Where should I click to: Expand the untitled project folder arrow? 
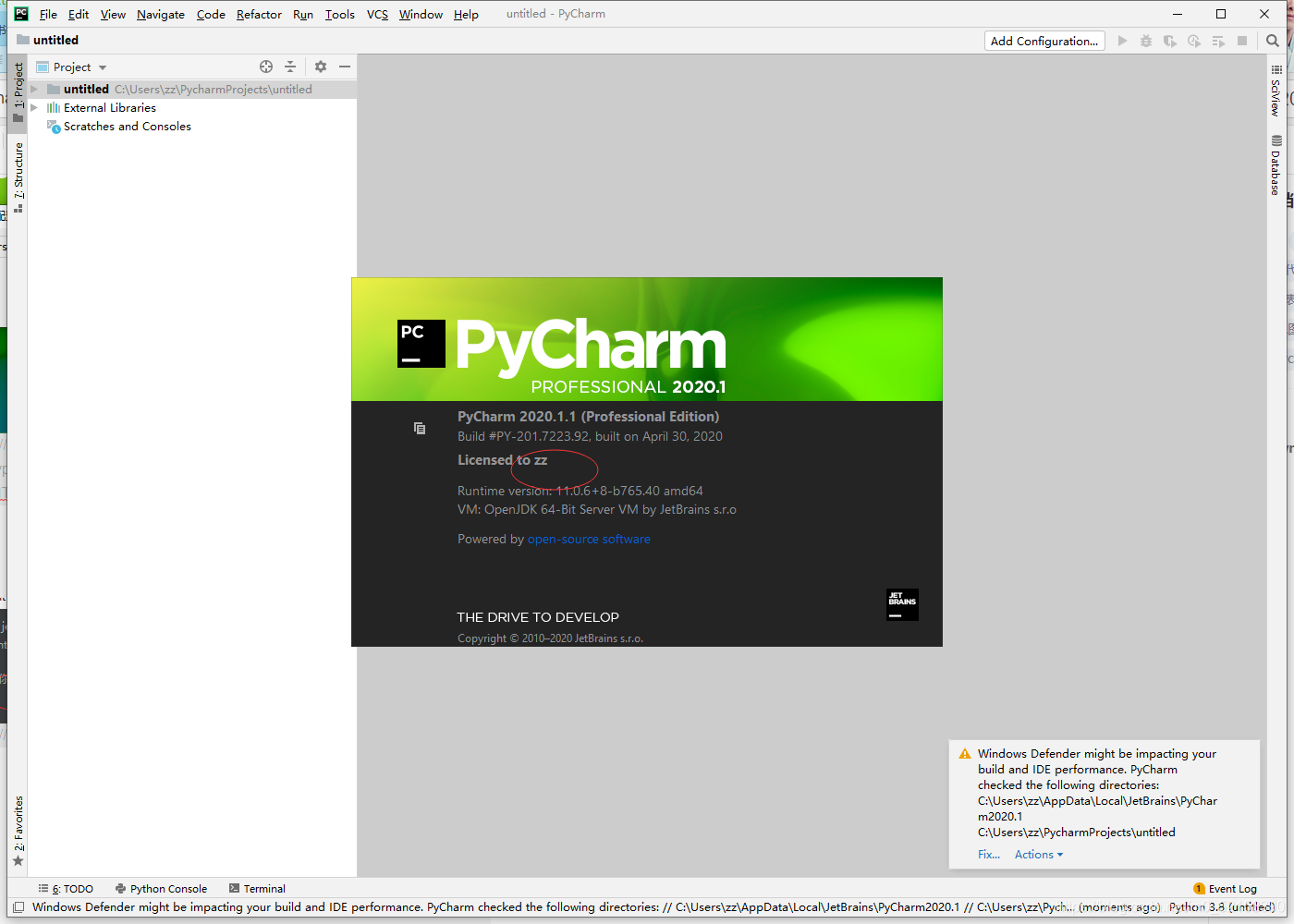34,90
